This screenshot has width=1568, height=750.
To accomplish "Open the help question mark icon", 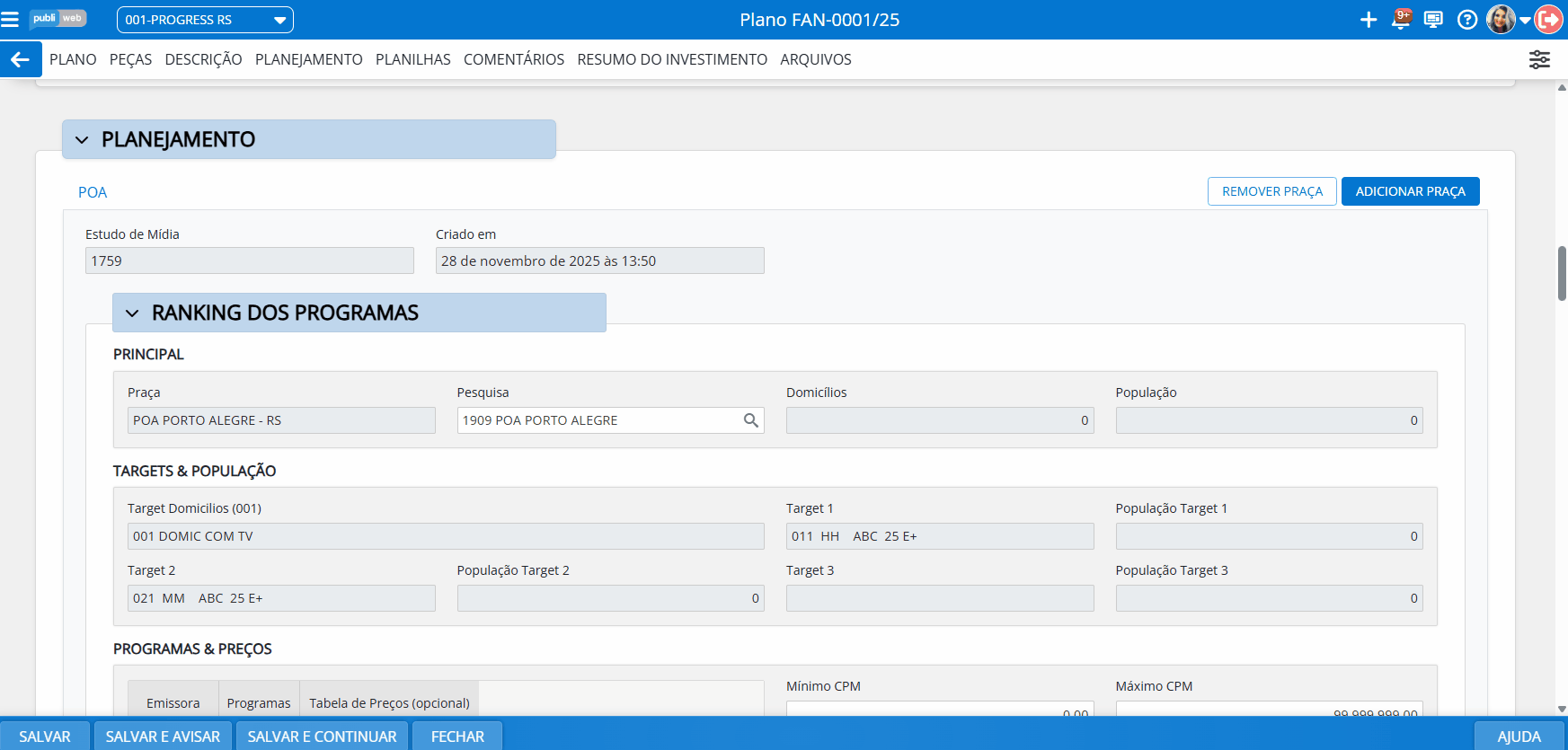I will pyautogui.click(x=1466, y=20).
